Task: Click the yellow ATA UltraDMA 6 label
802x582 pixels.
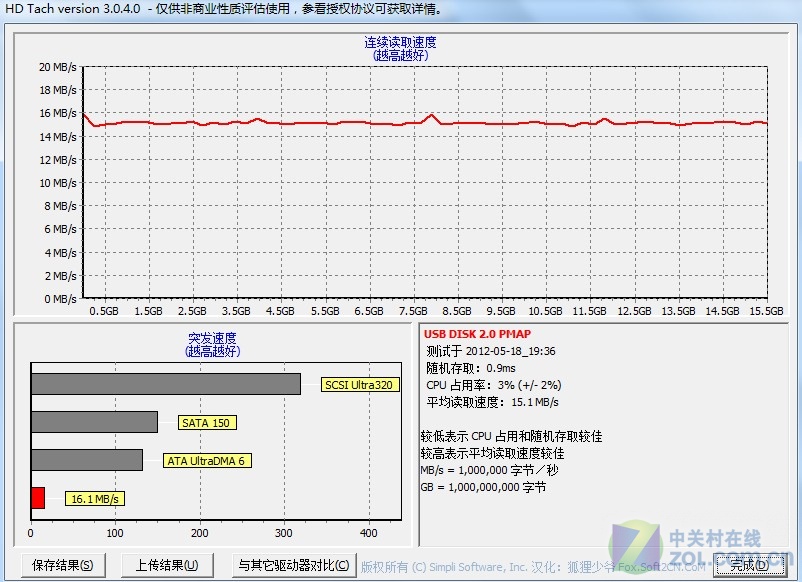Action: click(205, 461)
